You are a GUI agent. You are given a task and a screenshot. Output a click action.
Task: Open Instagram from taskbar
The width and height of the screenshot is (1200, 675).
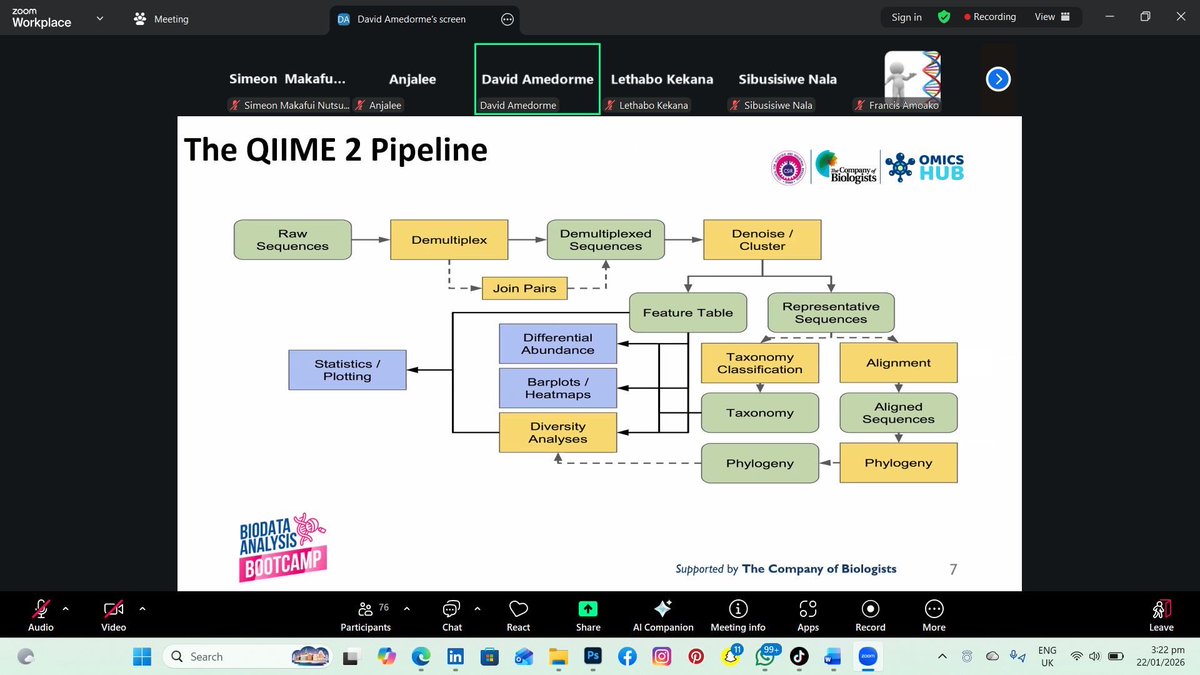[662, 656]
